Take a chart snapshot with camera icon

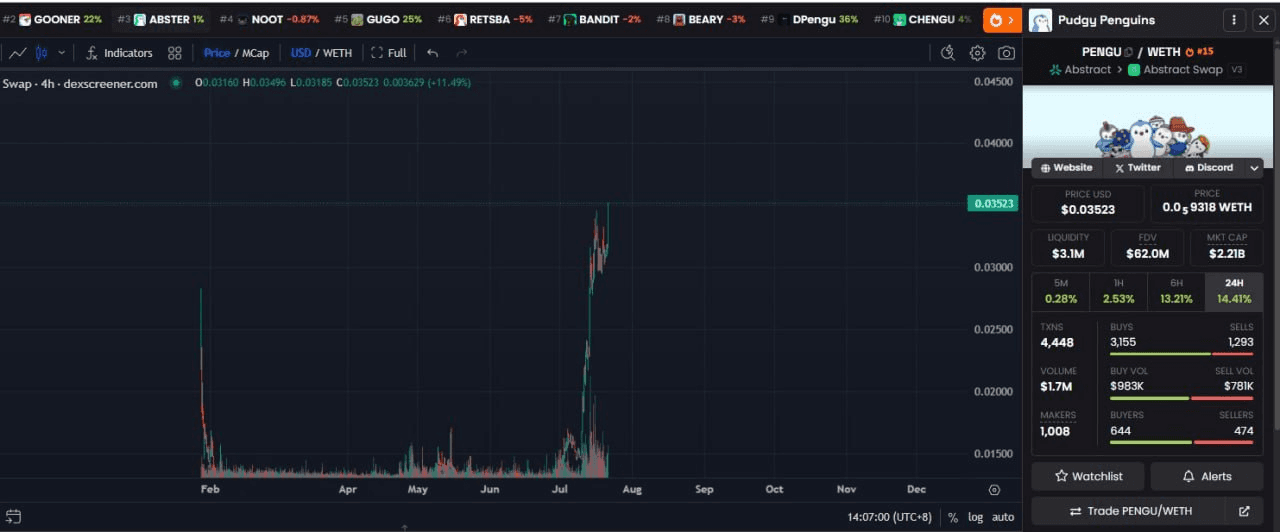coord(1006,53)
